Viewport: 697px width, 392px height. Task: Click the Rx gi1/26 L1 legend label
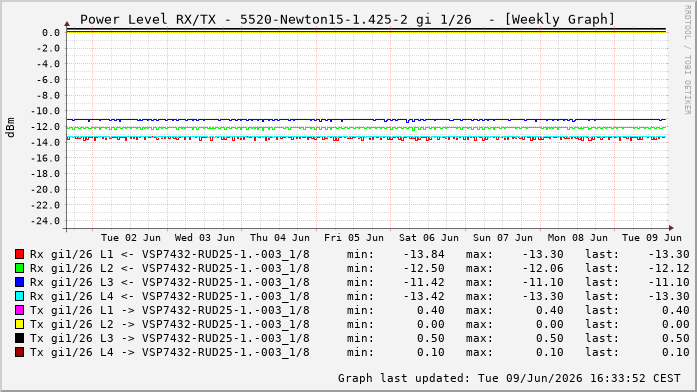coord(169,254)
